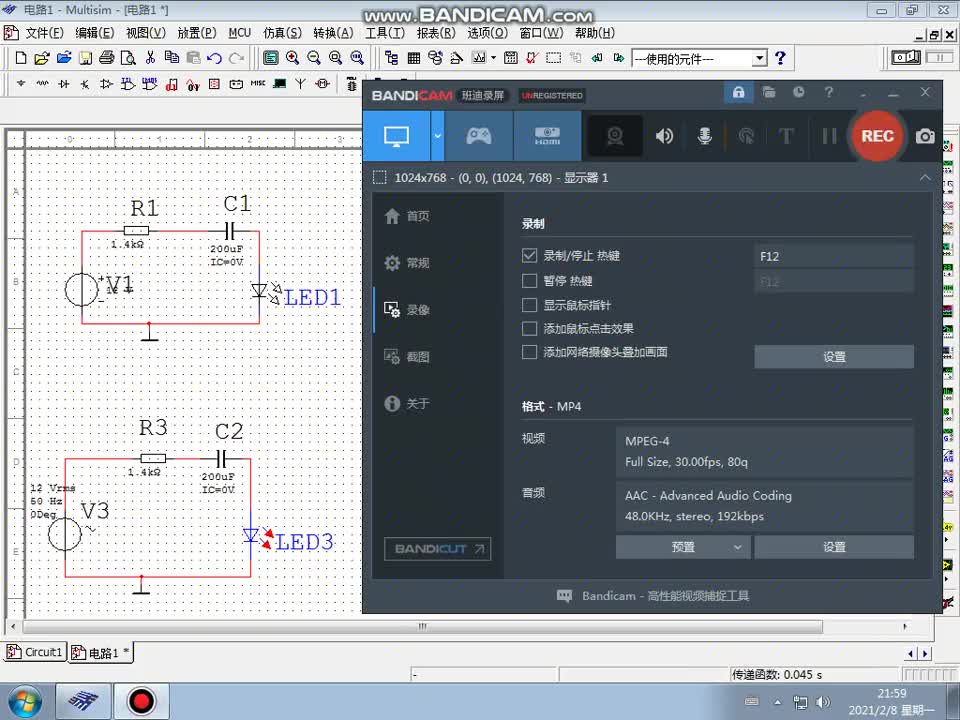Open the Spreadsheet view grid icon

pos(414,58)
